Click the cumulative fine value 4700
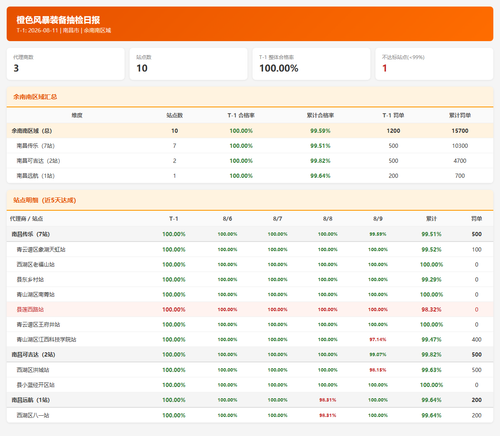The image size is (500, 436). [x=460, y=161]
